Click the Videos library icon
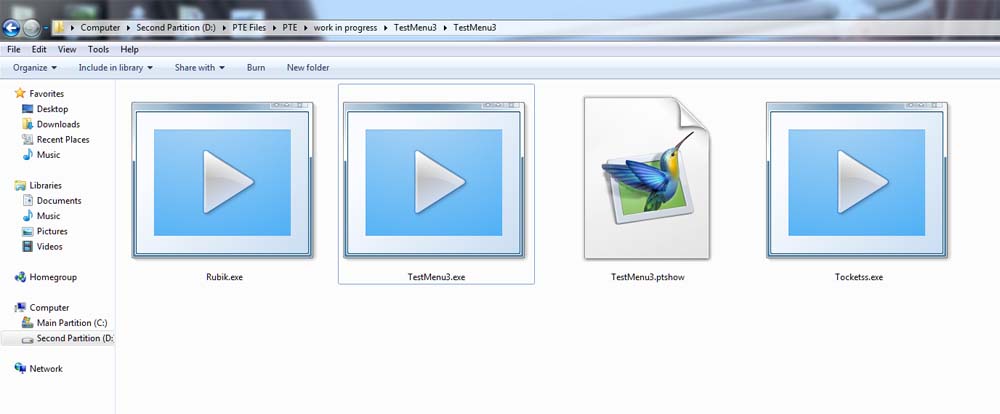 [x=27, y=246]
